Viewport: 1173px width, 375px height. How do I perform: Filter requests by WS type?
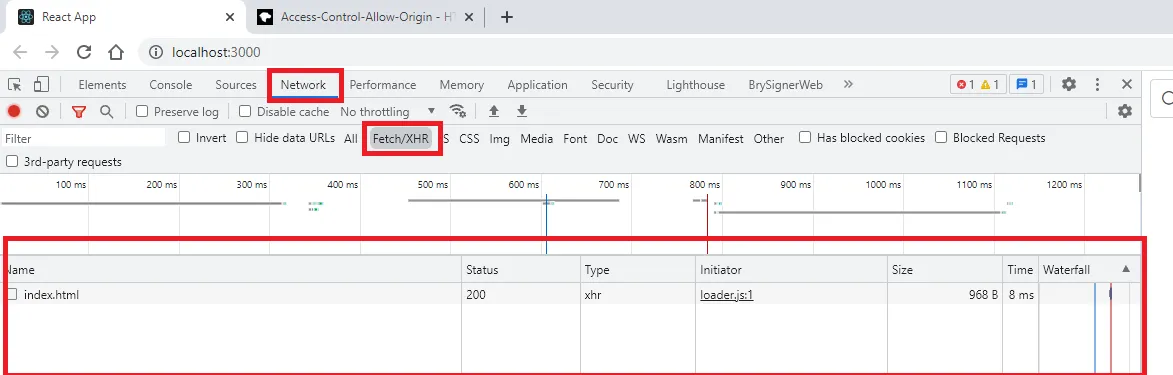pyautogui.click(x=637, y=138)
